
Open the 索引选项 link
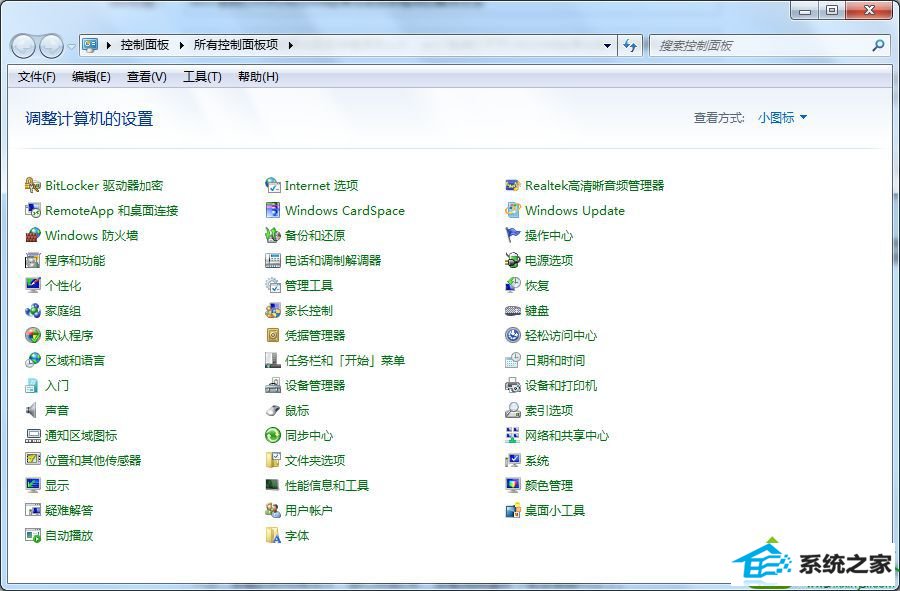click(549, 410)
